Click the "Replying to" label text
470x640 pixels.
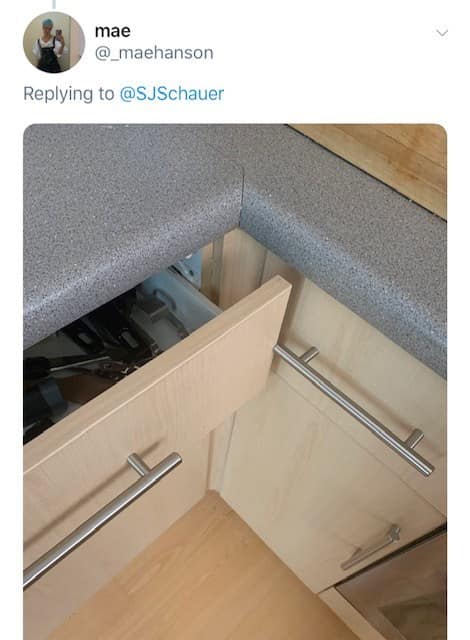point(69,93)
